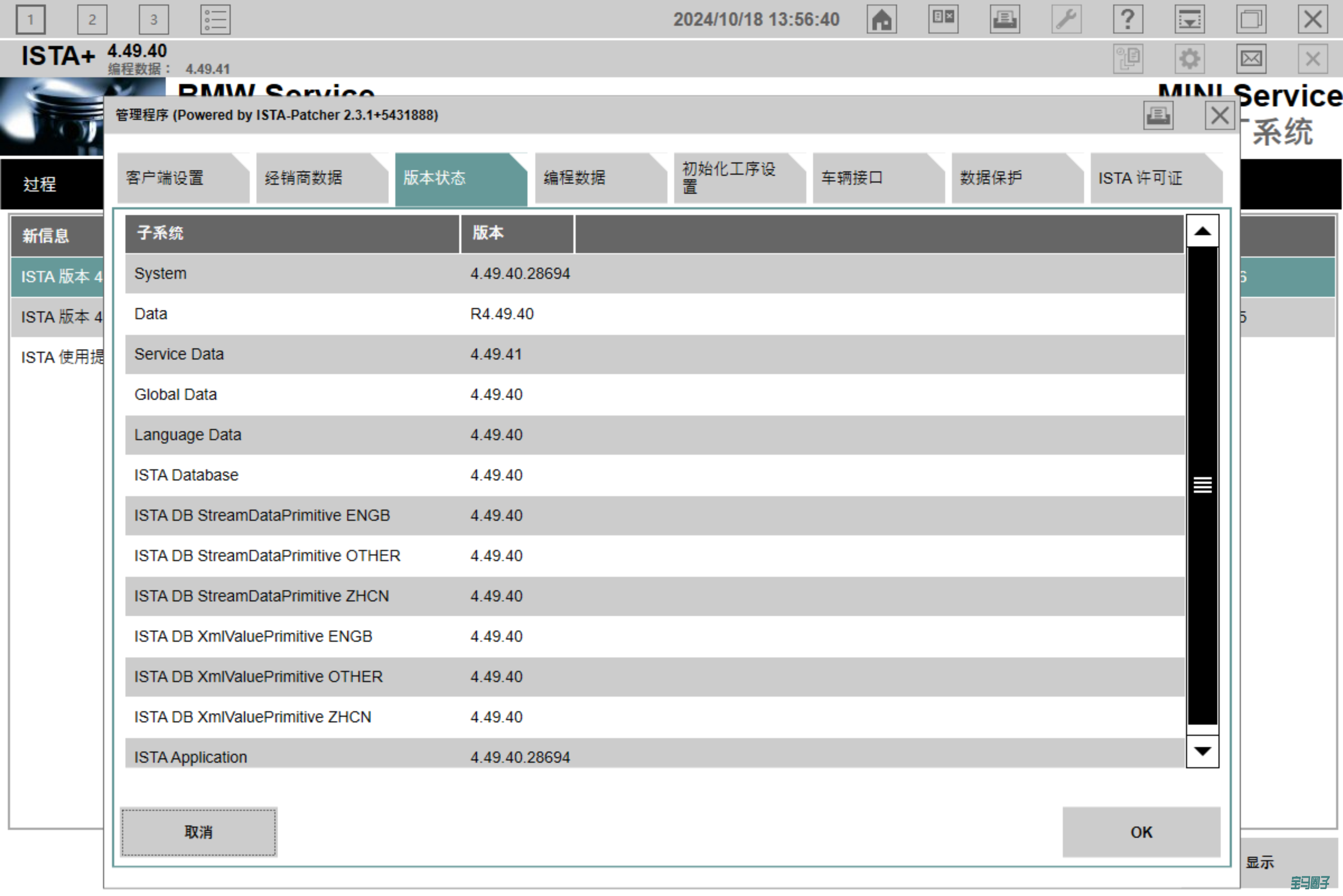Open the settings gear icon
The height and width of the screenshot is (896, 1343).
pos(1189,59)
